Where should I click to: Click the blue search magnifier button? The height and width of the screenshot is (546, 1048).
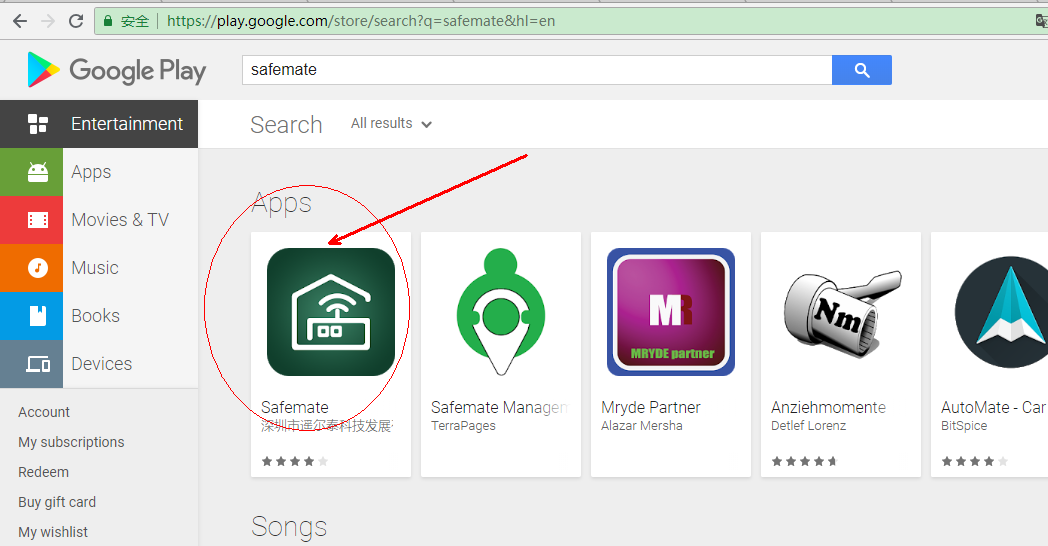862,70
